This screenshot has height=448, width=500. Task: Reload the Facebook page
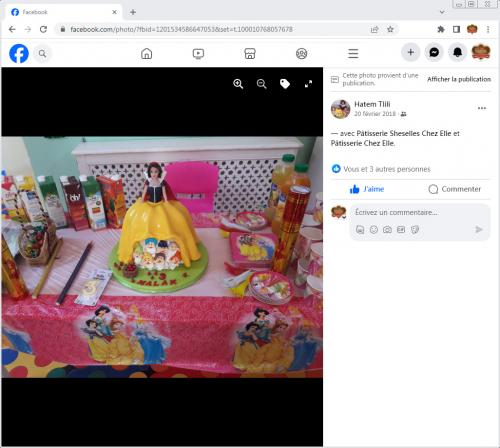pyautogui.click(x=43, y=29)
